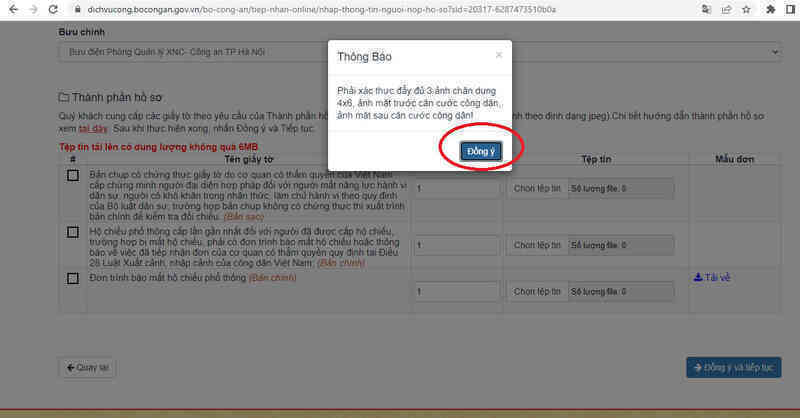Click the address bar URL
Screen dimensions: 800x418
click(x=321, y=9)
